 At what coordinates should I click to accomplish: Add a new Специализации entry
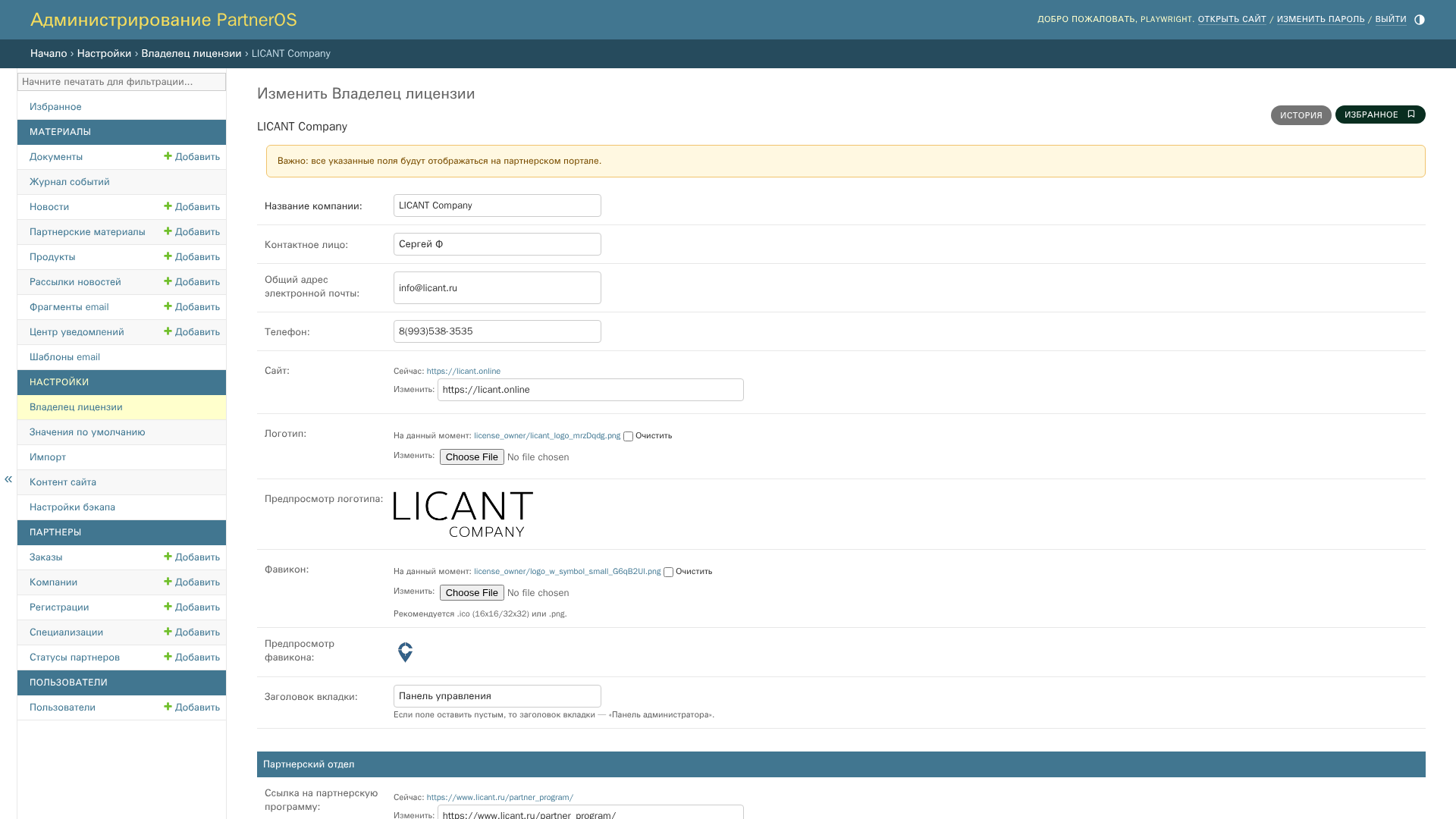[192, 632]
